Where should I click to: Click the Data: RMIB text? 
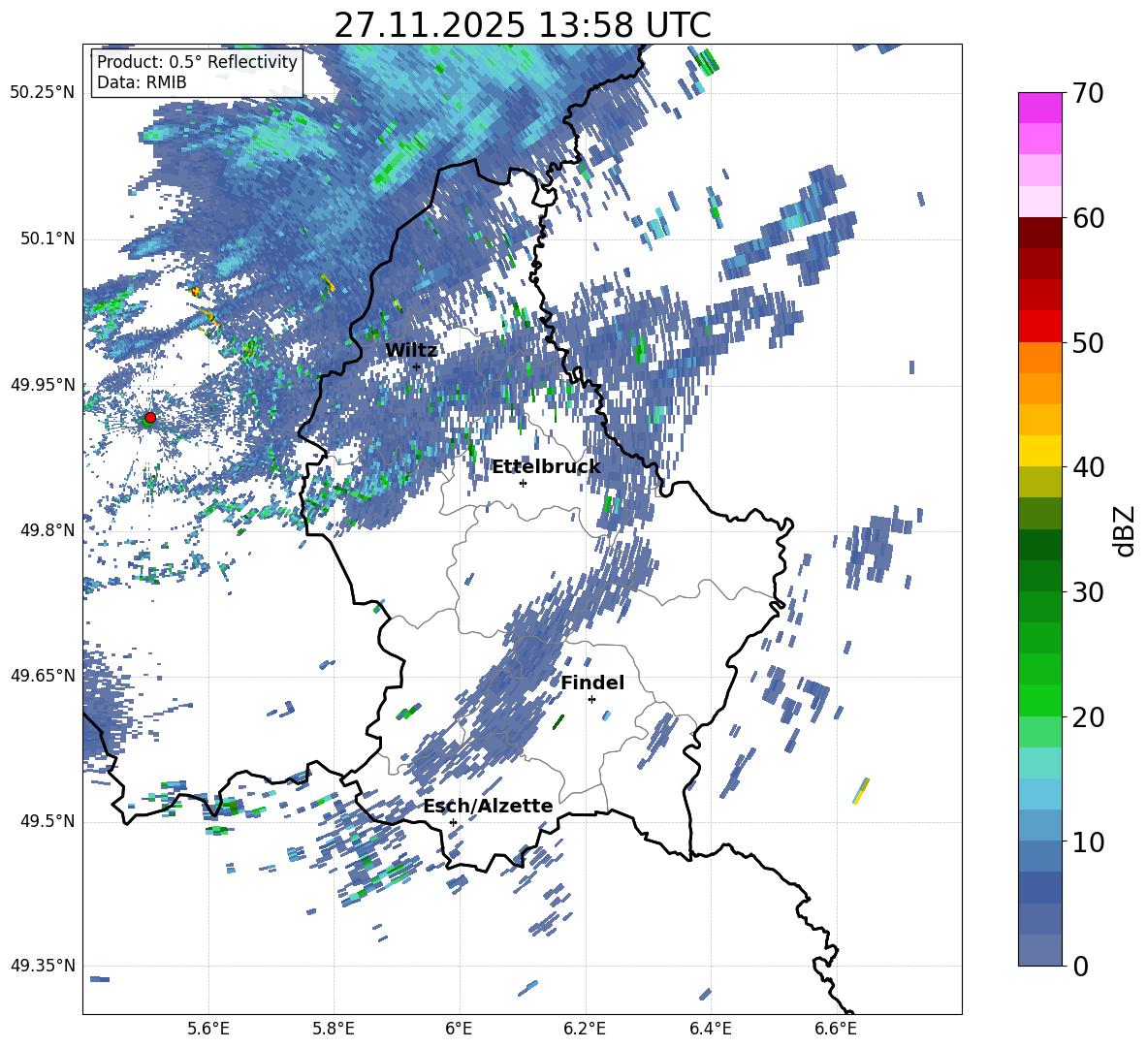pos(142,82)
